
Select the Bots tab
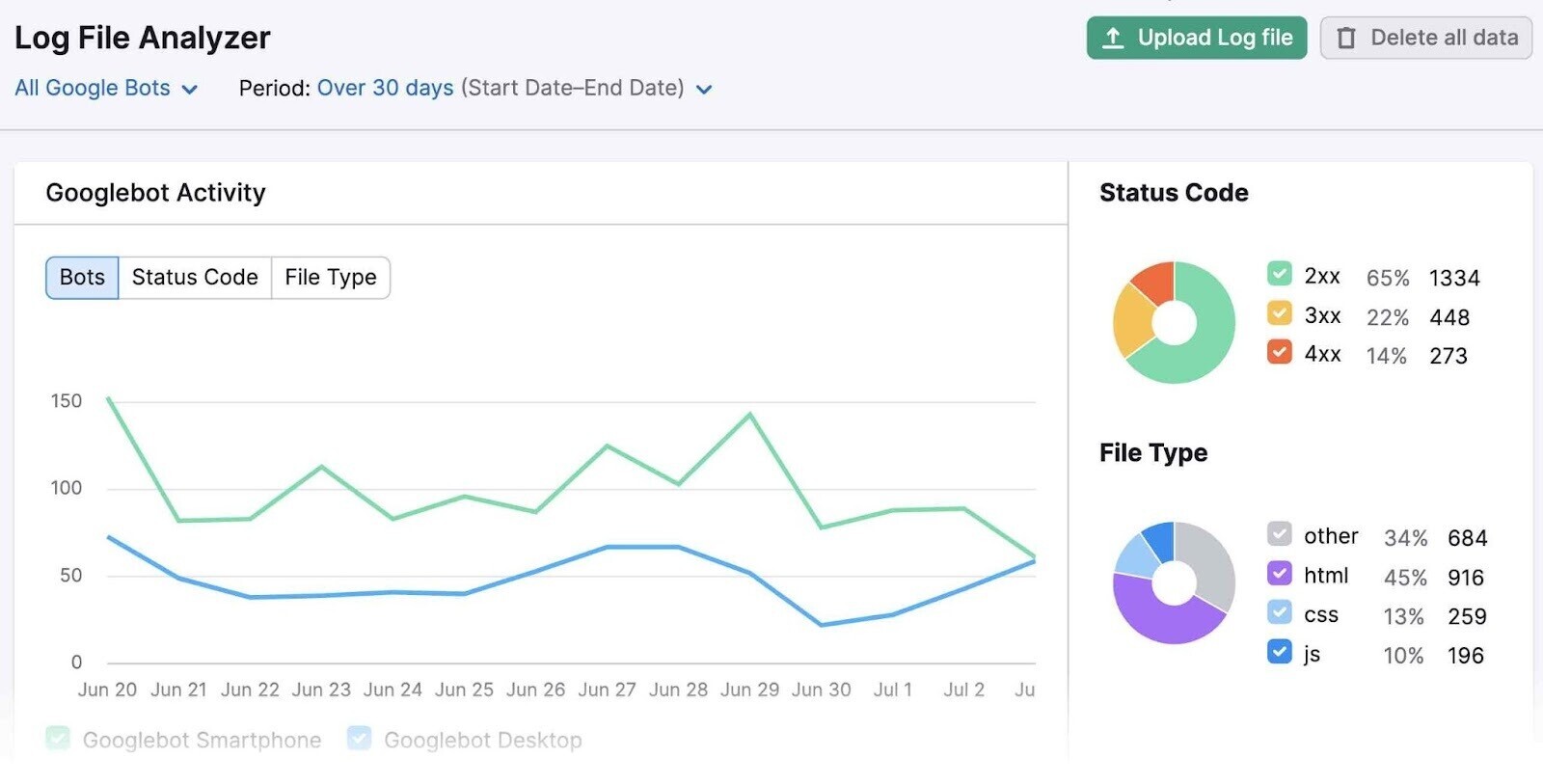click(x=82, y=278)
